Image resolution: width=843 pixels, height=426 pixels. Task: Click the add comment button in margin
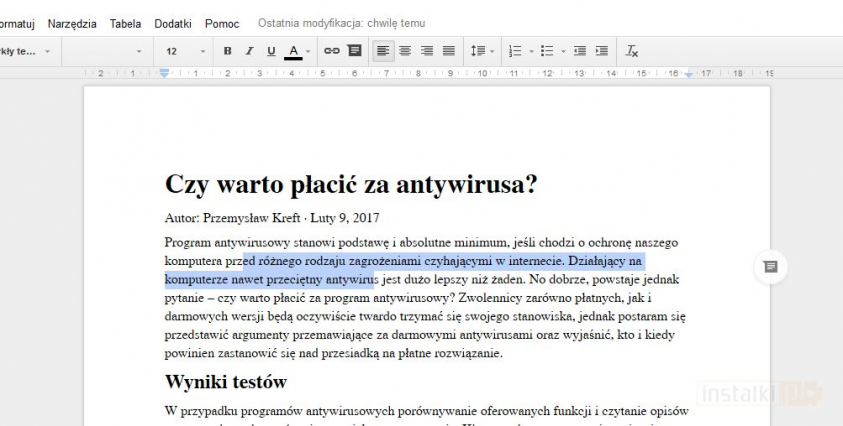[770, 266]
